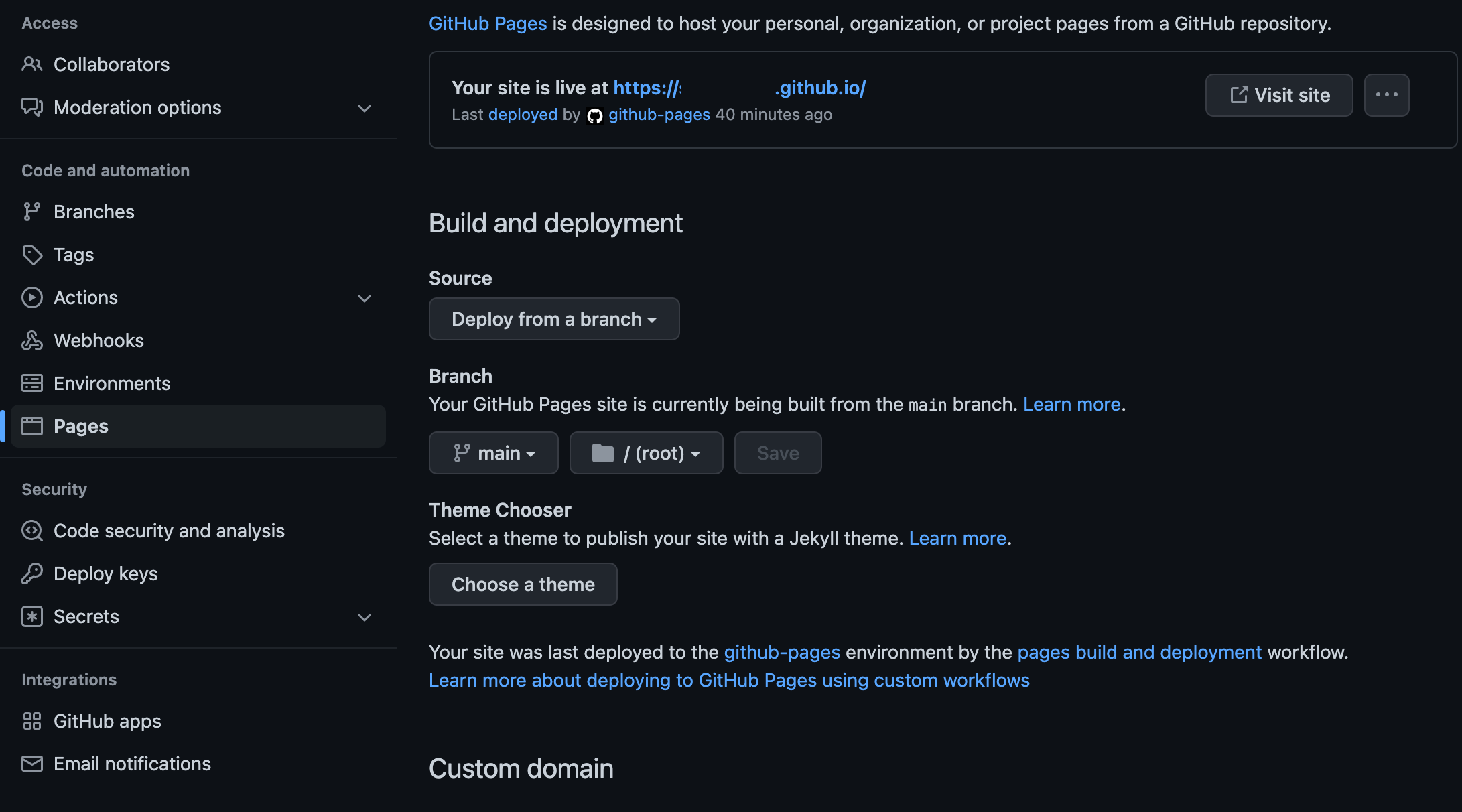Click the Email notifications envelope icon
The height and width of the screenshot is (812, 1462).
click(x=31, y=764)
